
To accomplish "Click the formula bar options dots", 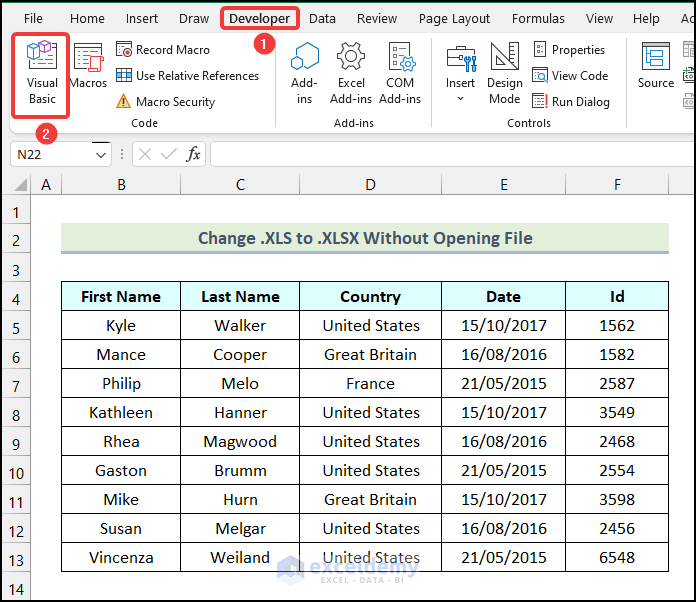I will [122, 154].
